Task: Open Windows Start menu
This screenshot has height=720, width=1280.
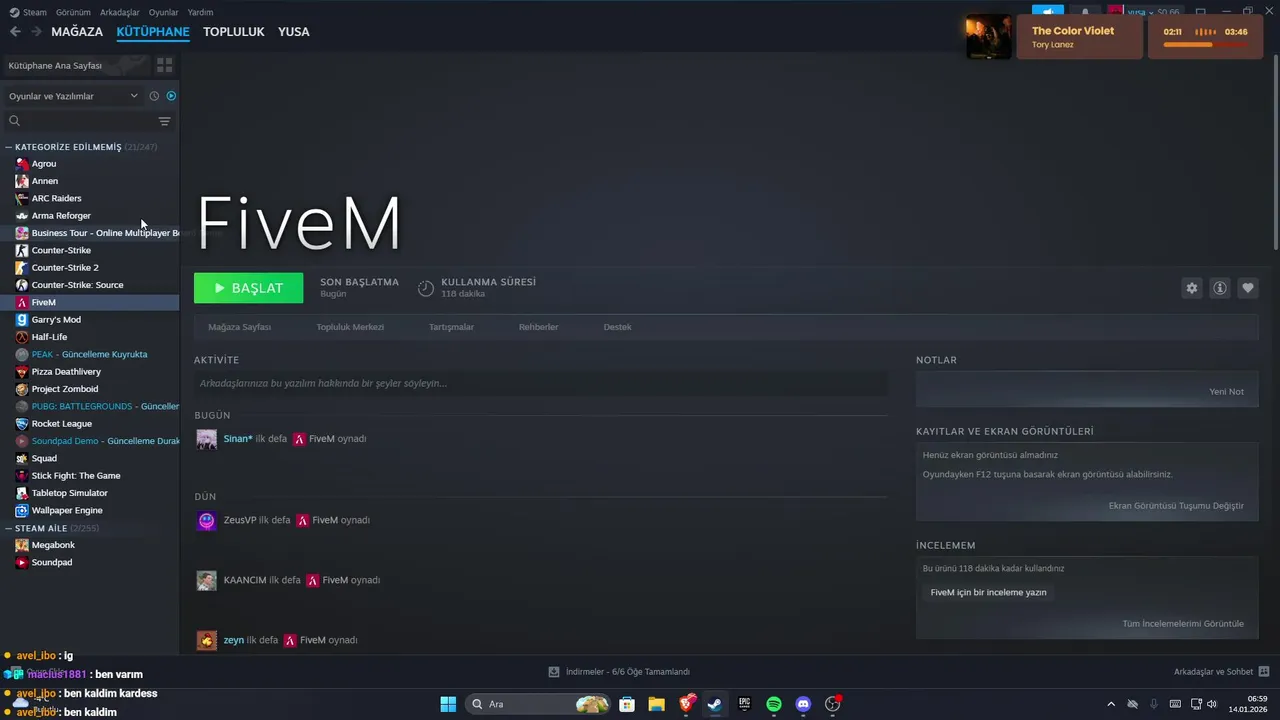Action: [448, 704]
